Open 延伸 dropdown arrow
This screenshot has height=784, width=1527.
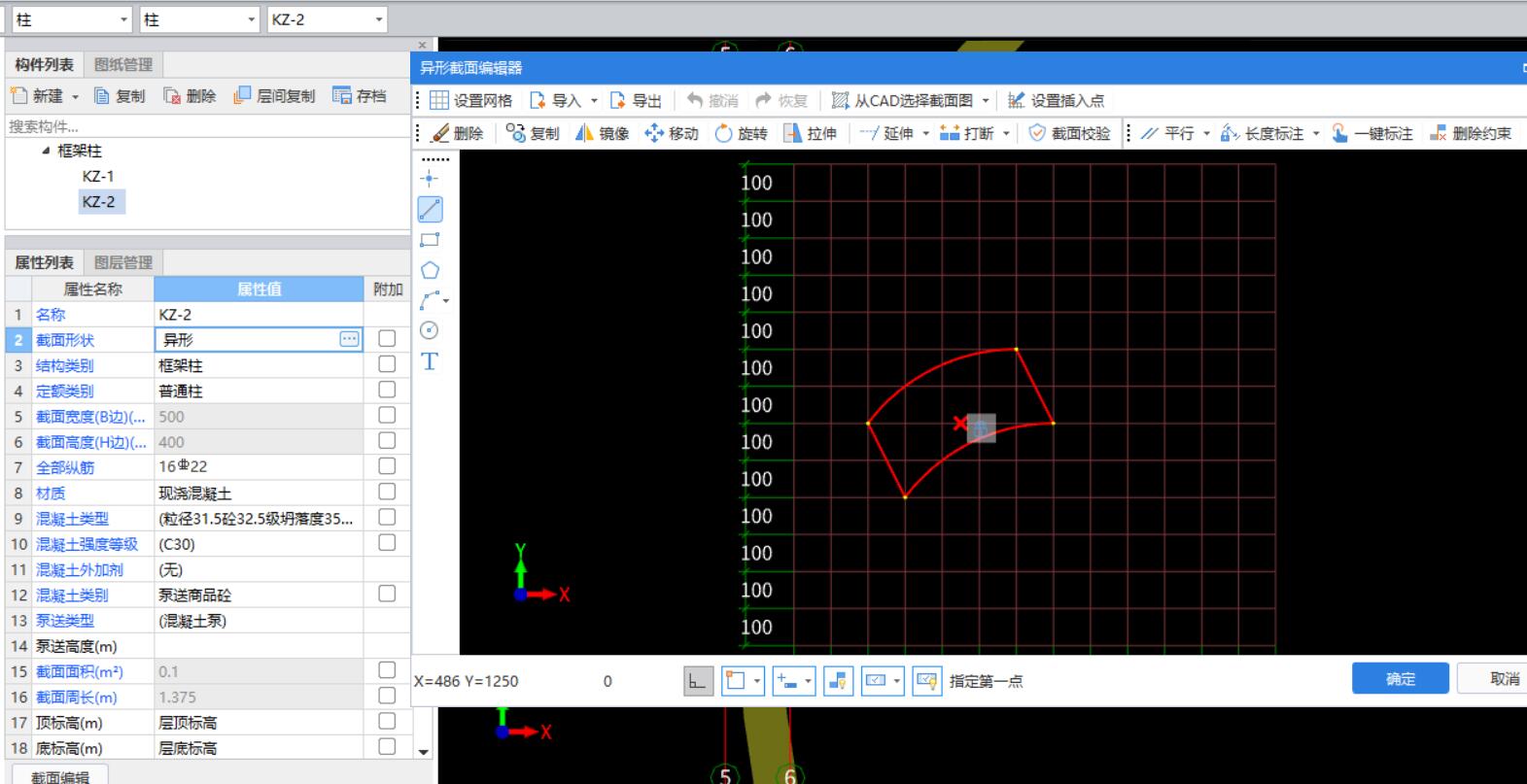pos(926,133)
